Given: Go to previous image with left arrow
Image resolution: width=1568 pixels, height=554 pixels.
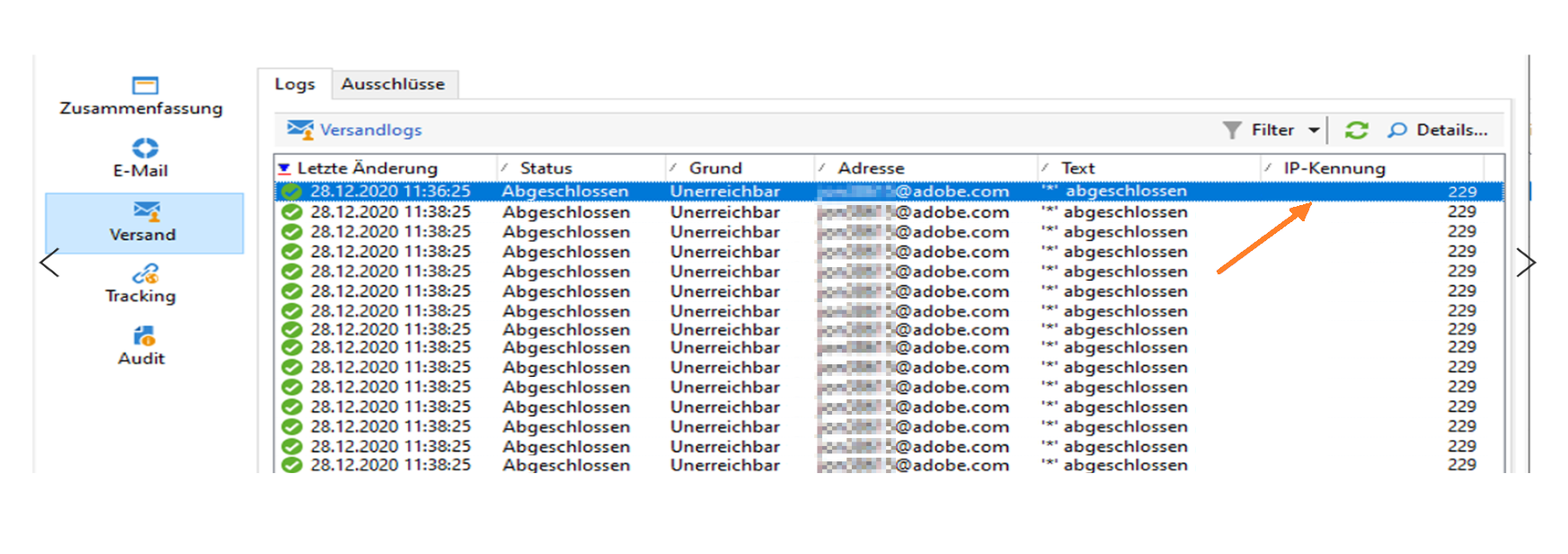Looking at the screenshot, I should (49, 263).
